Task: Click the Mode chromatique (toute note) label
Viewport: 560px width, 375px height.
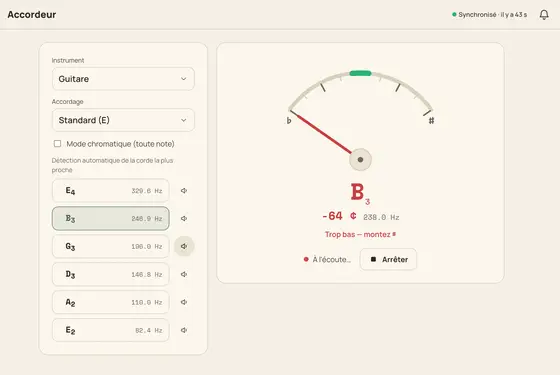Action: [120, 144]
